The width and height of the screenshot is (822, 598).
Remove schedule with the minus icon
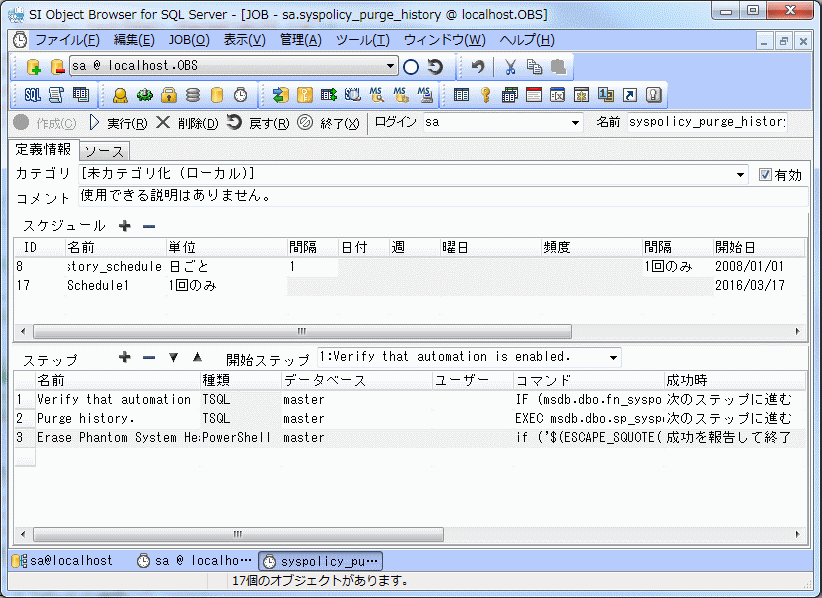[x=148, y=226]
